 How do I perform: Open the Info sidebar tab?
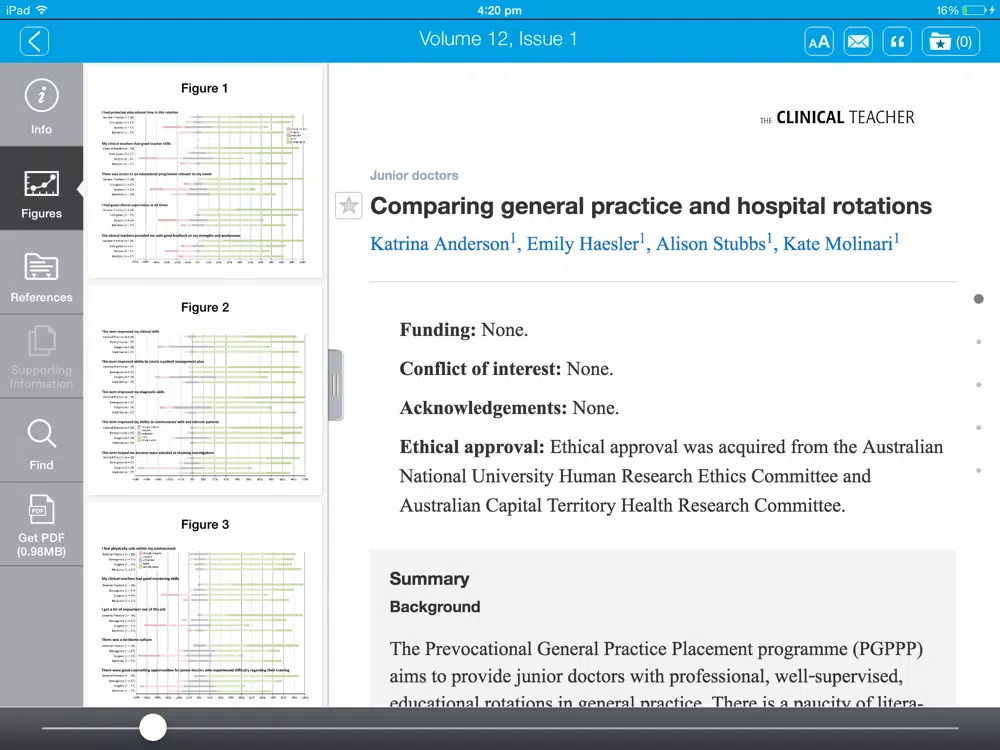(41, 105)
